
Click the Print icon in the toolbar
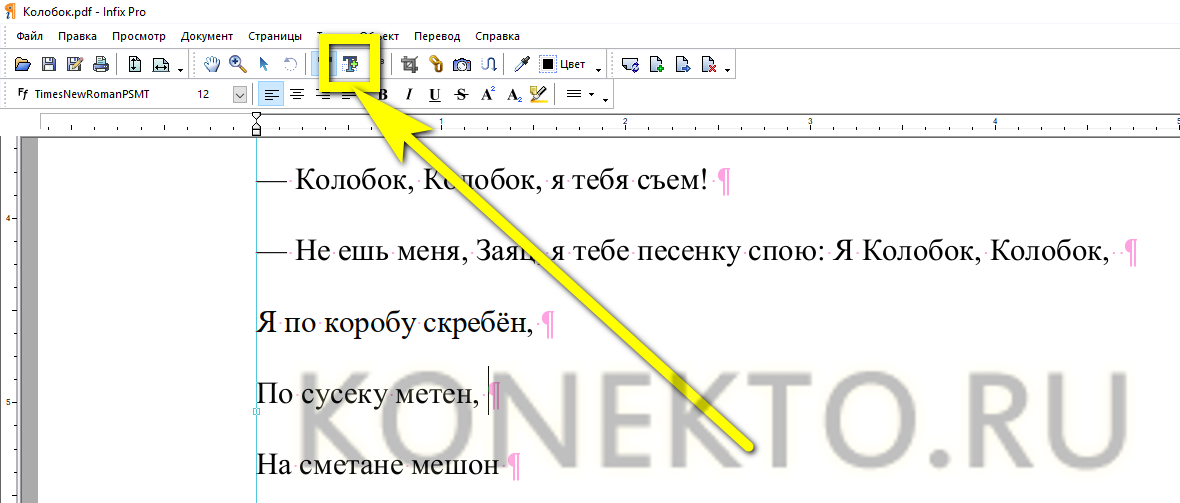[x=100, y=65]
